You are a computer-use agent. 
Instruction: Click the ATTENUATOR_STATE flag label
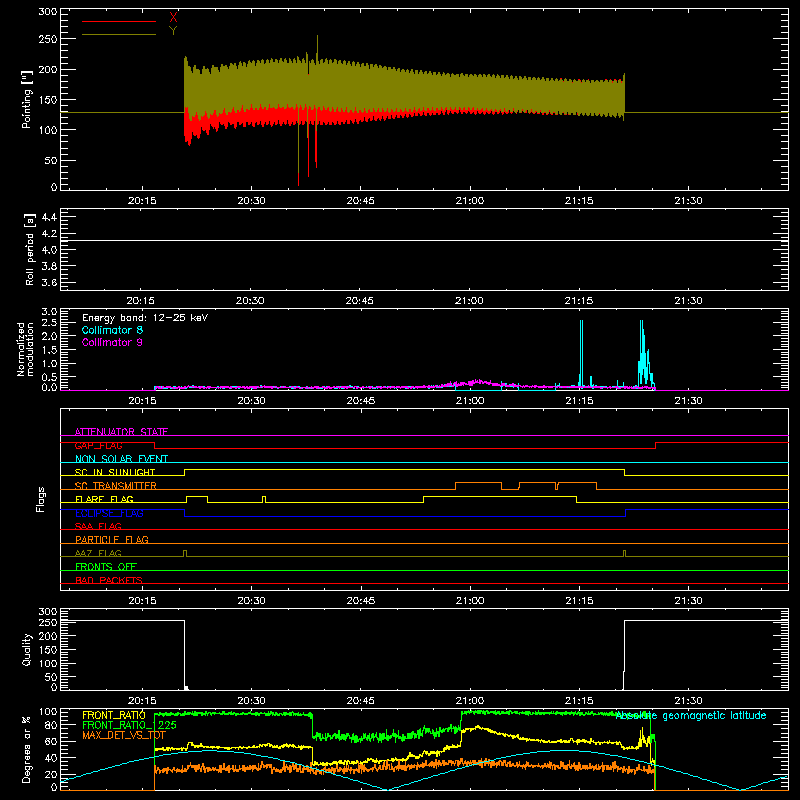pyautogui.click(x=121, y=432)
